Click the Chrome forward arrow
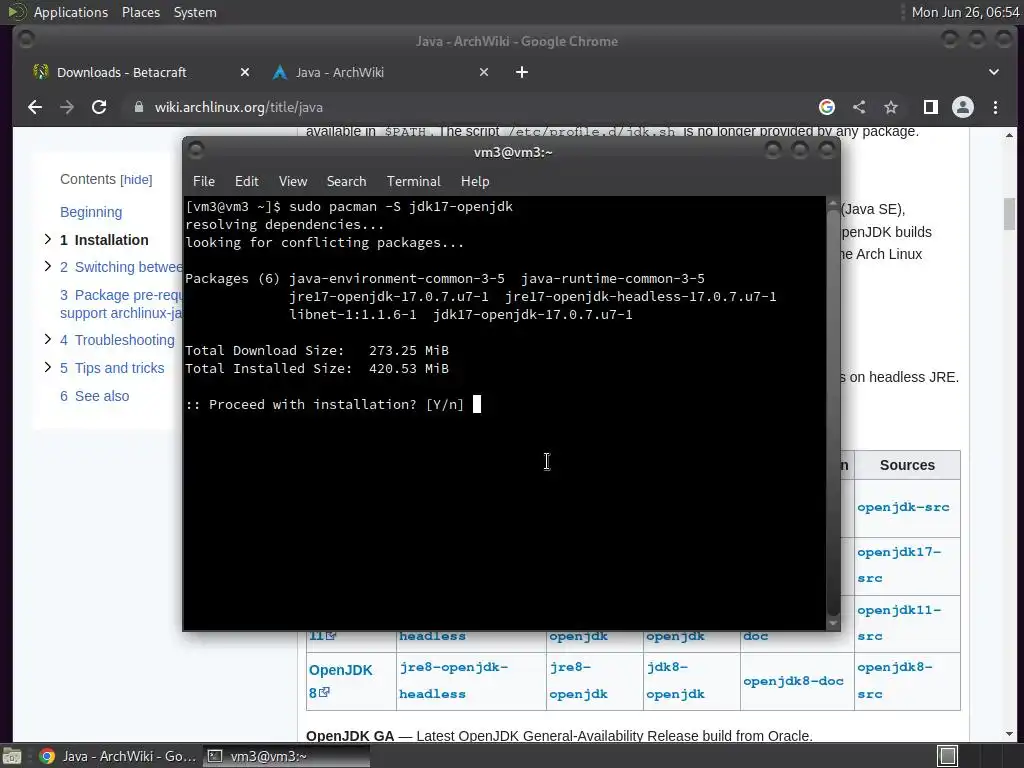 (x=67, y=107)
